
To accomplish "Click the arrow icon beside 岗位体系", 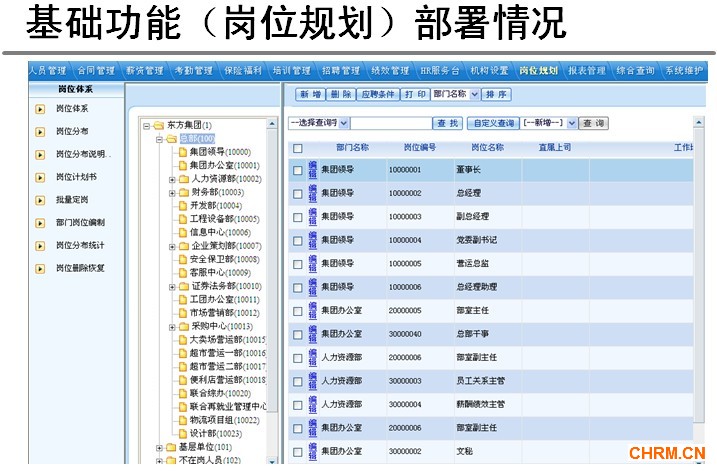I will pyautogui.click(x=40, y=108).
